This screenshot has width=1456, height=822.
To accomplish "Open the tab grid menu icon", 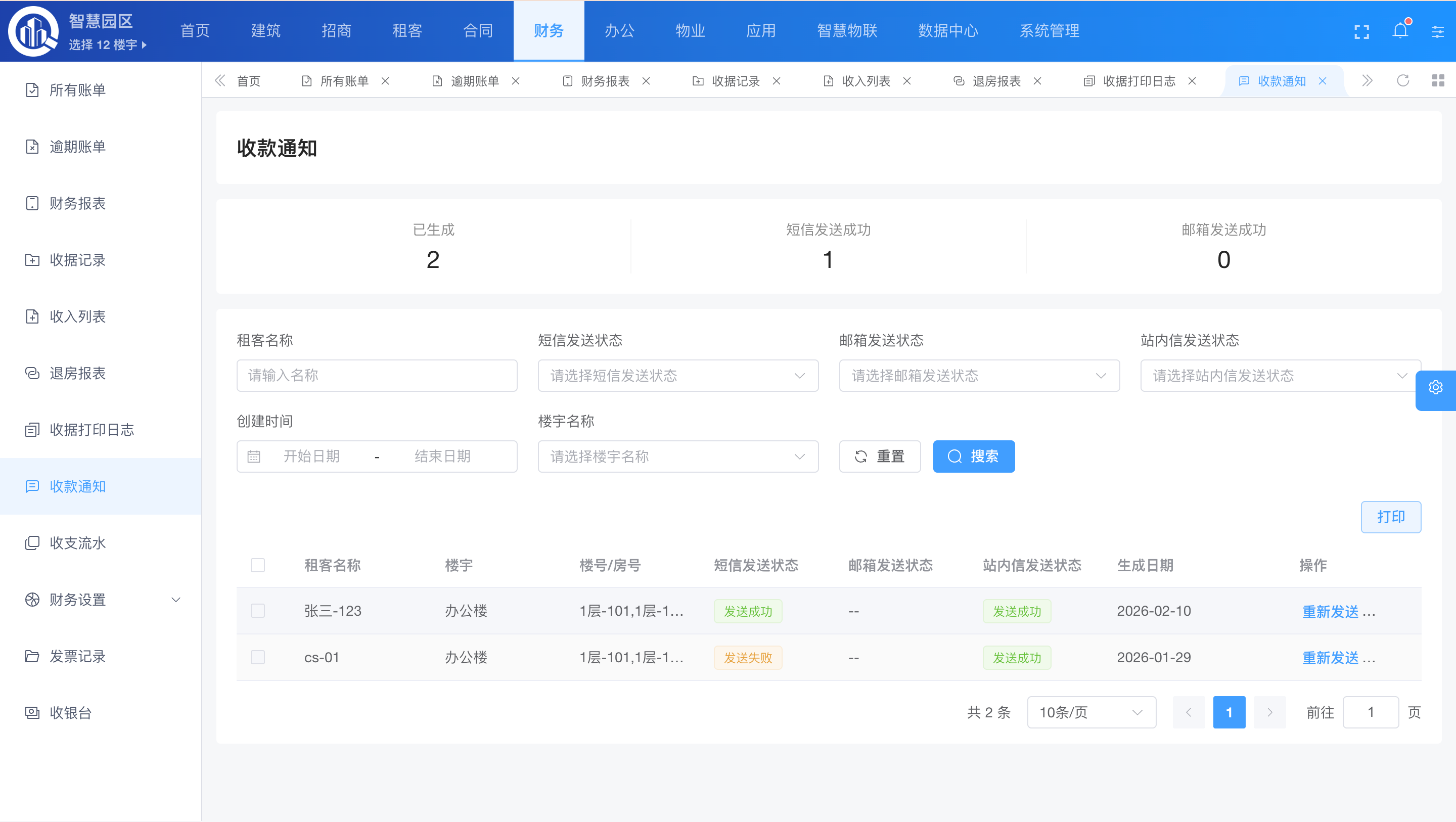I will coord(1438,81).
